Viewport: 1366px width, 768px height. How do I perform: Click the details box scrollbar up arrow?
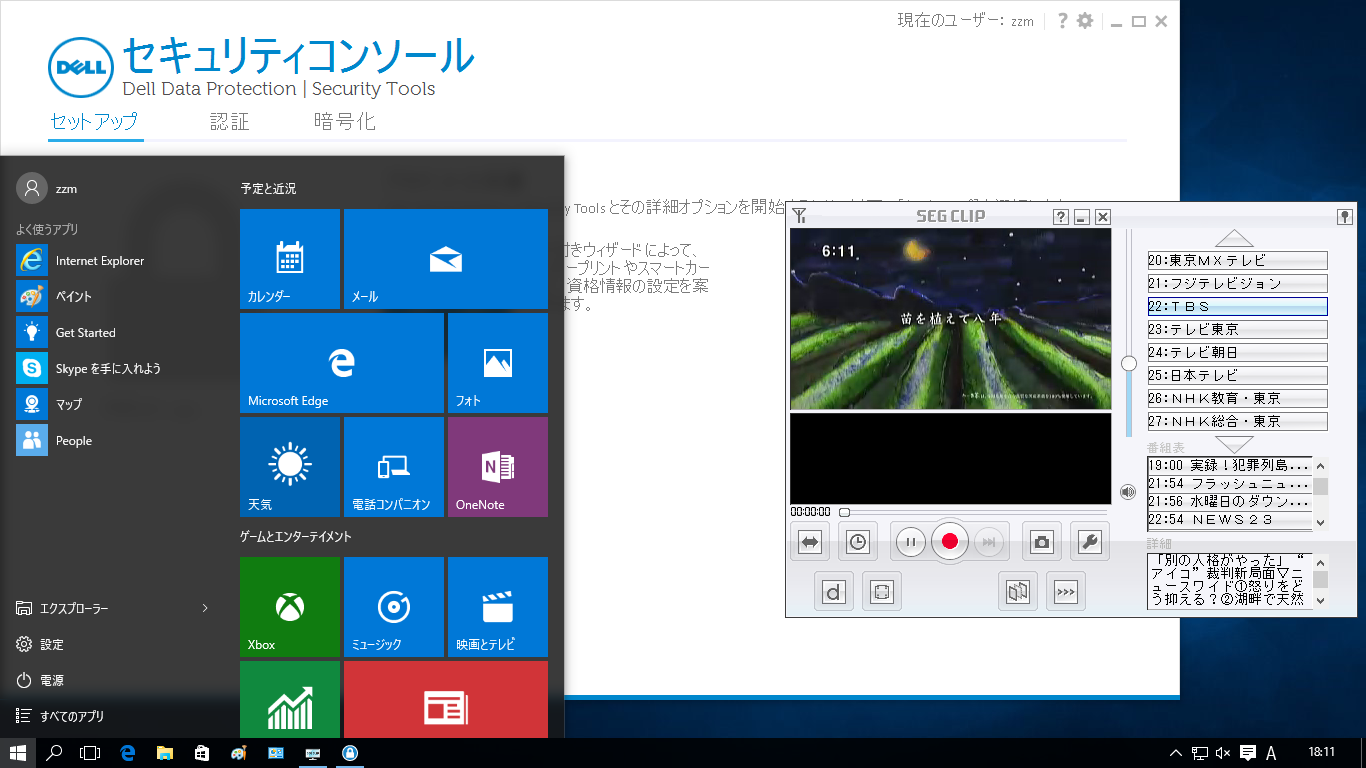pyautogui.click(x=1321, y=562)
